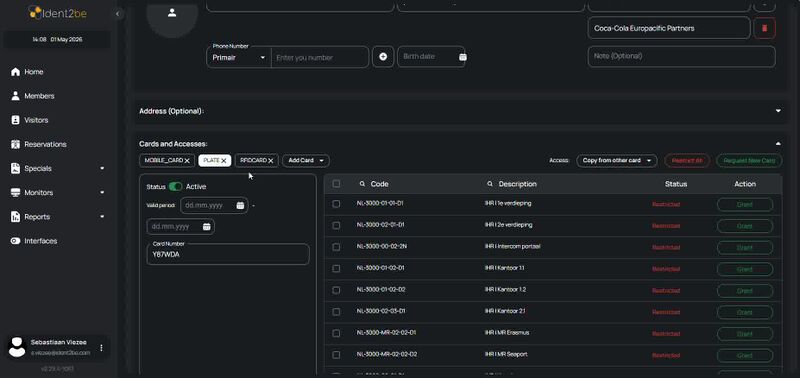Check the row IHR Kantoor 1.1
The width and height of the screenshot is (800, 378).
(x=336, y=268)
